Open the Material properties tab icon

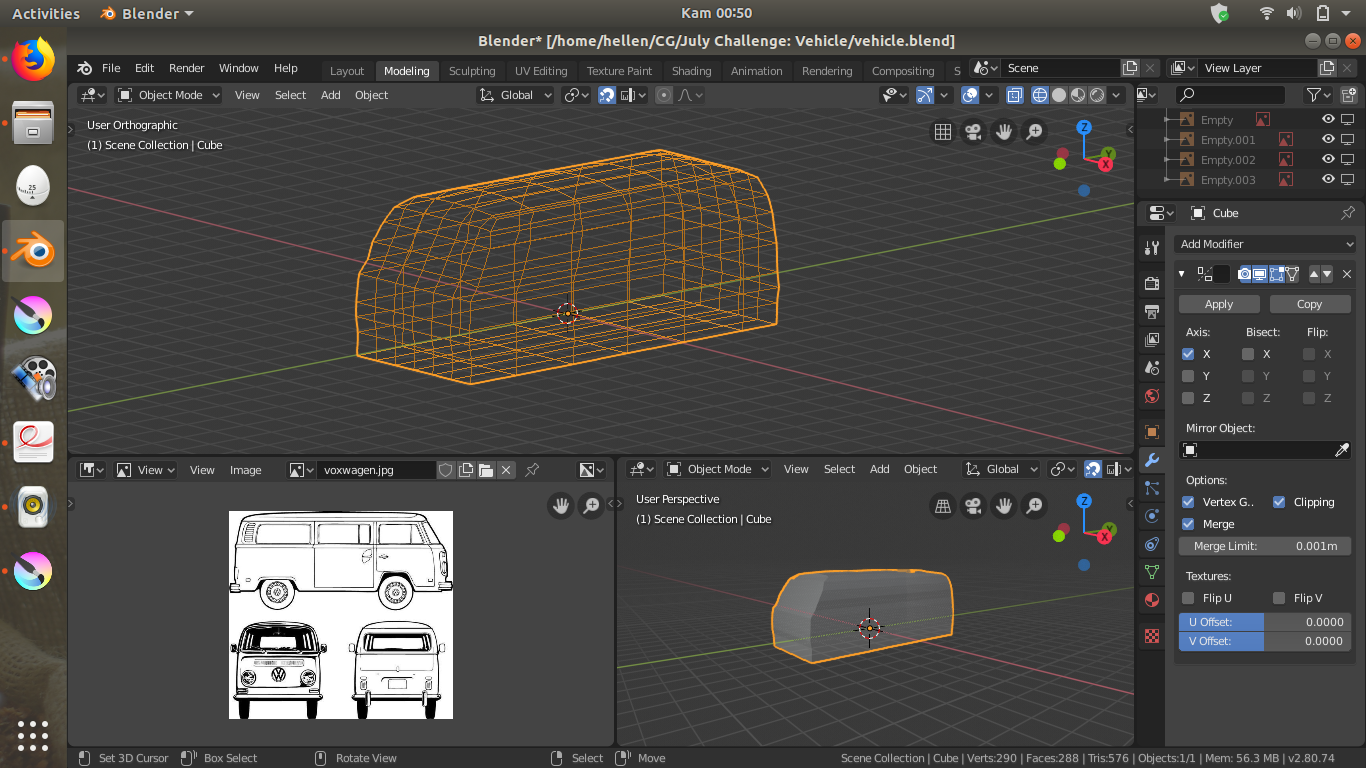[1152, 600]
